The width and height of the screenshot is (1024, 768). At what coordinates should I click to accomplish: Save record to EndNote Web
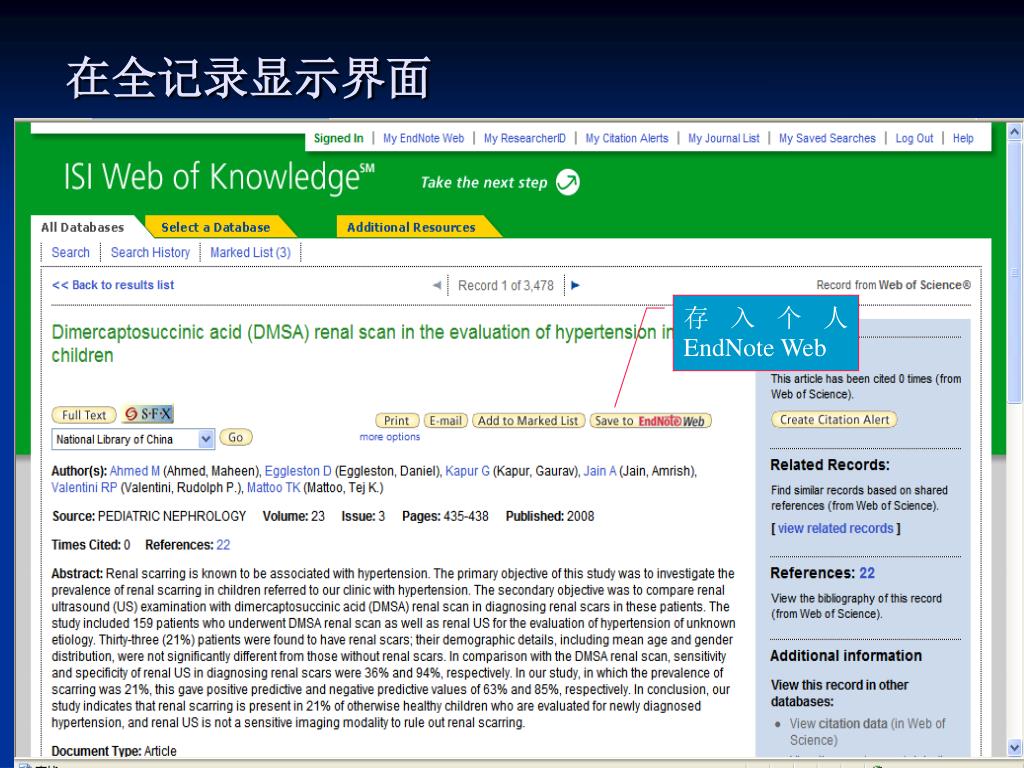point(650,421)
